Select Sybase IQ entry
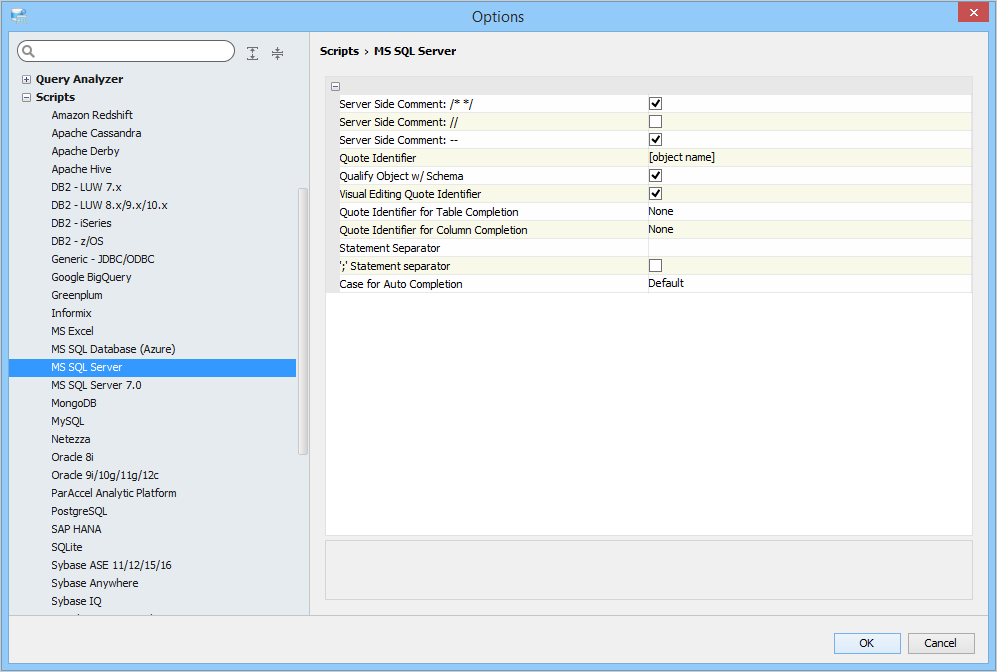Image resolution: width=997 pixels, height=672 pixels. pyautogui.click(x=76, y=601)
